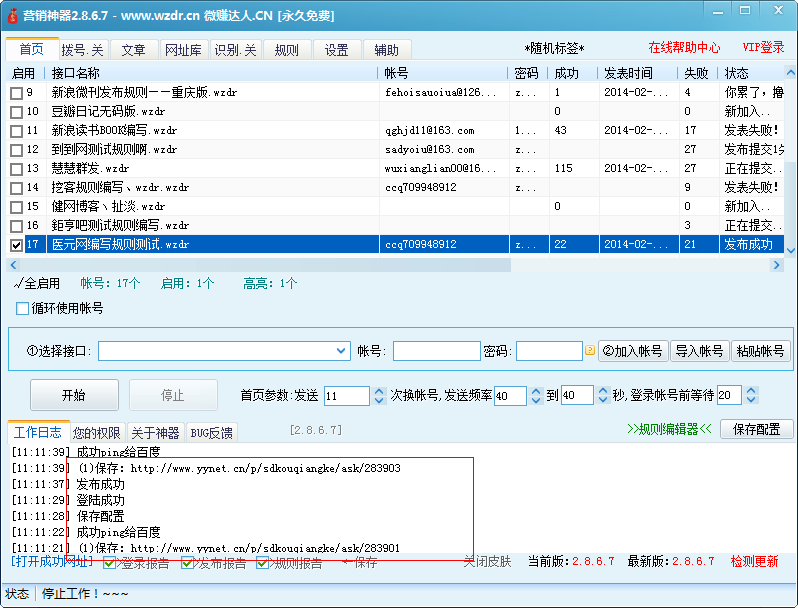This screenshot has width=798, height=608.
Task: Click into the 帐号 input field
Action: tap(436, 351)
